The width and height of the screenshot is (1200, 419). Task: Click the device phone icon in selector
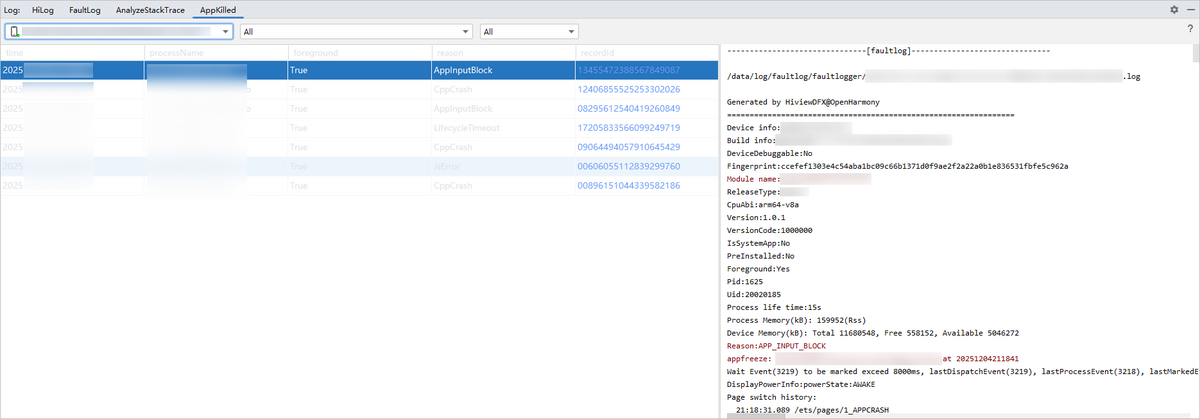pyautogui.click(x=15, y=32)
